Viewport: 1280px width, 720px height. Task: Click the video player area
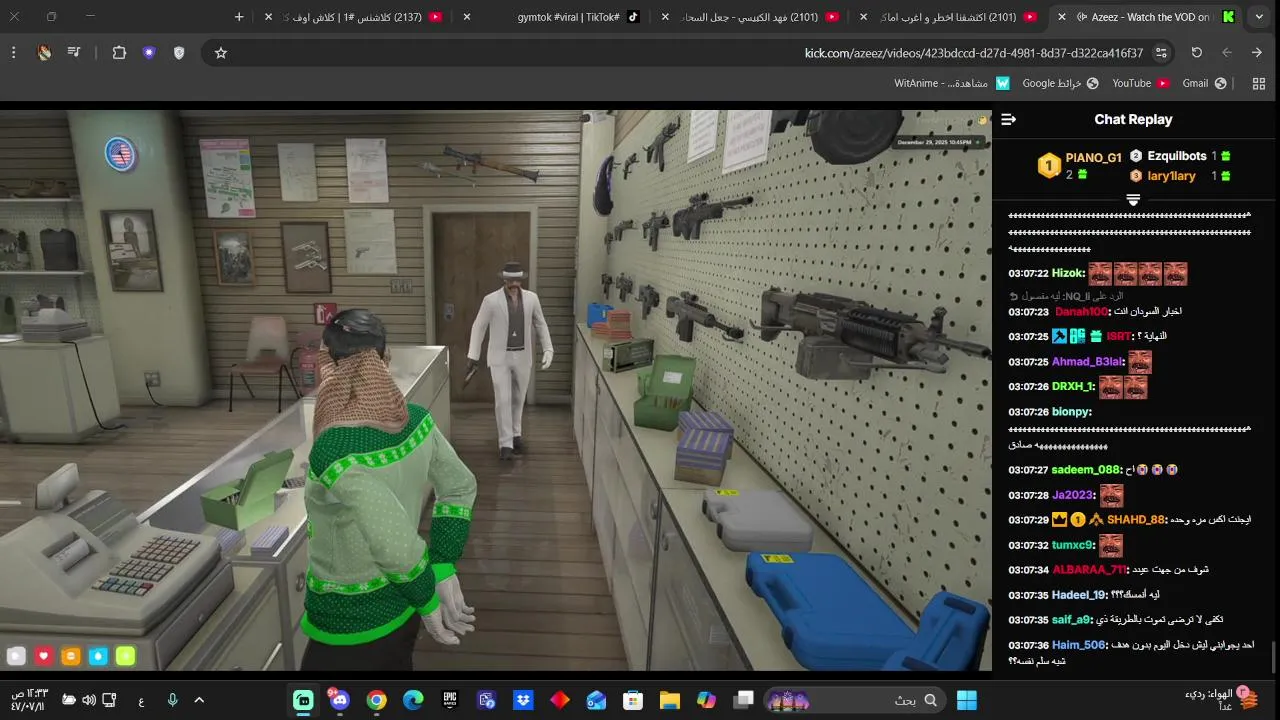pyautogui.click(x=496, y=390)
